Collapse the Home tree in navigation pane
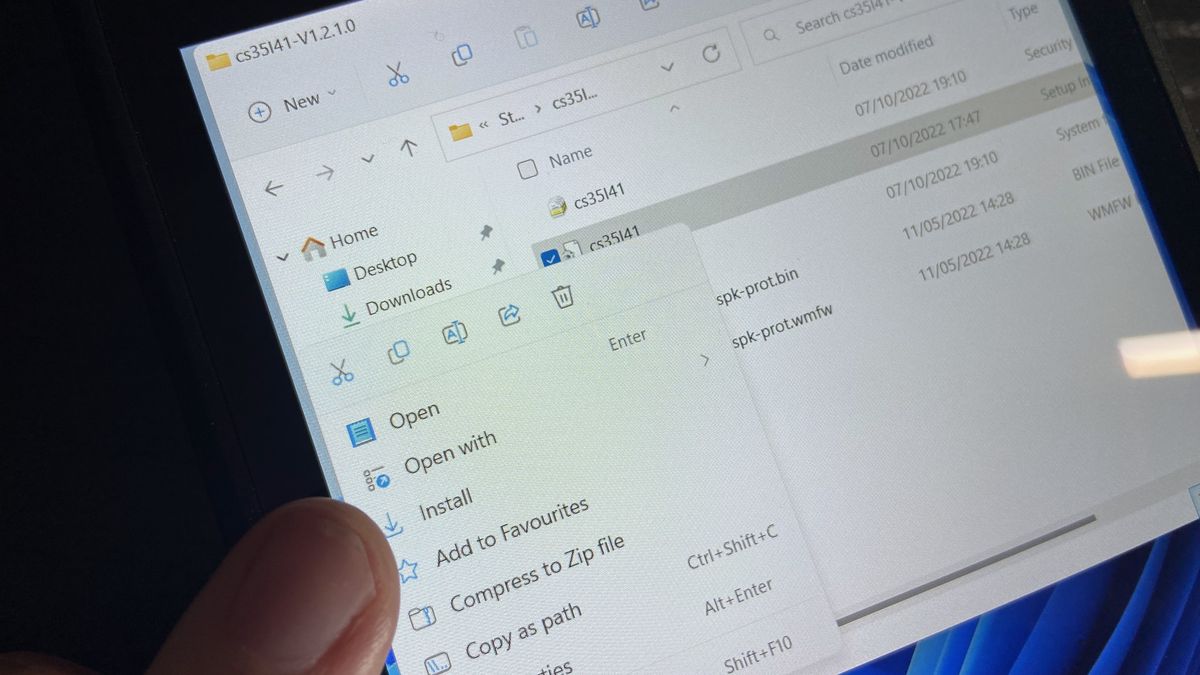1200x675 pixels. 283,257
